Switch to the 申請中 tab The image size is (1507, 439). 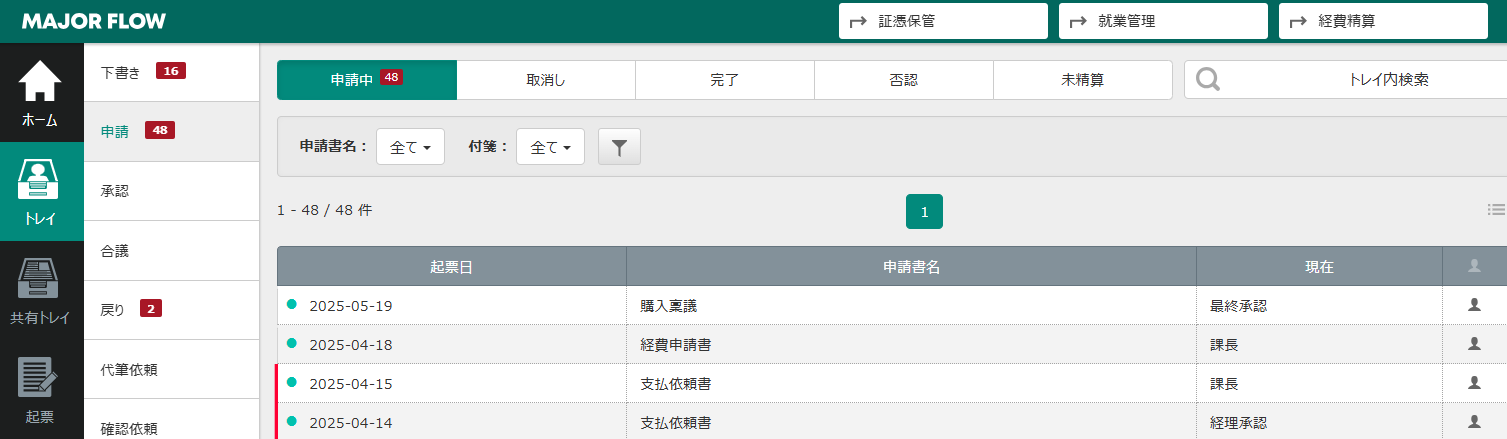[367, 80]
